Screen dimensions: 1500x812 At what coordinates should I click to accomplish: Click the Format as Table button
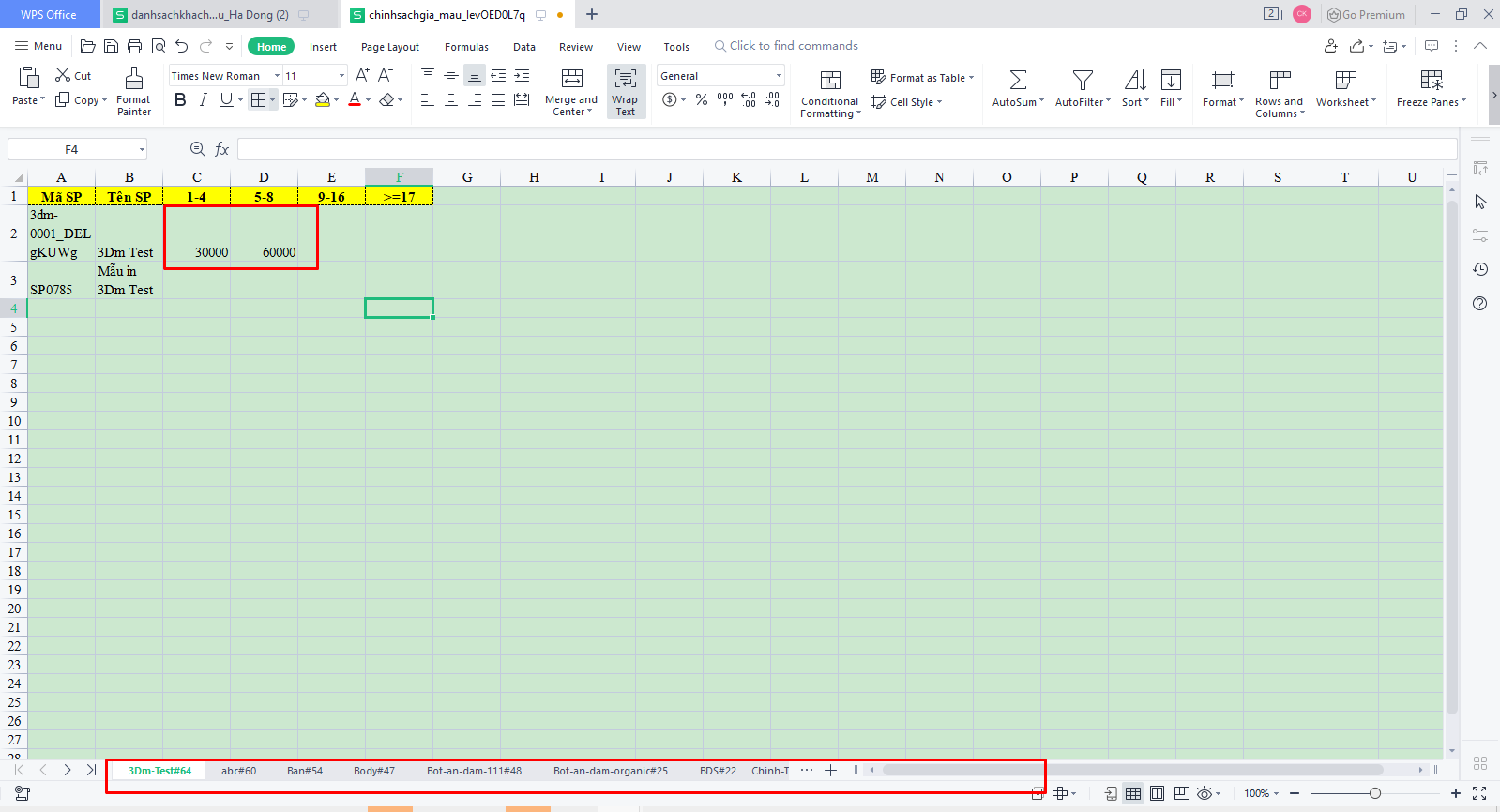922,78
